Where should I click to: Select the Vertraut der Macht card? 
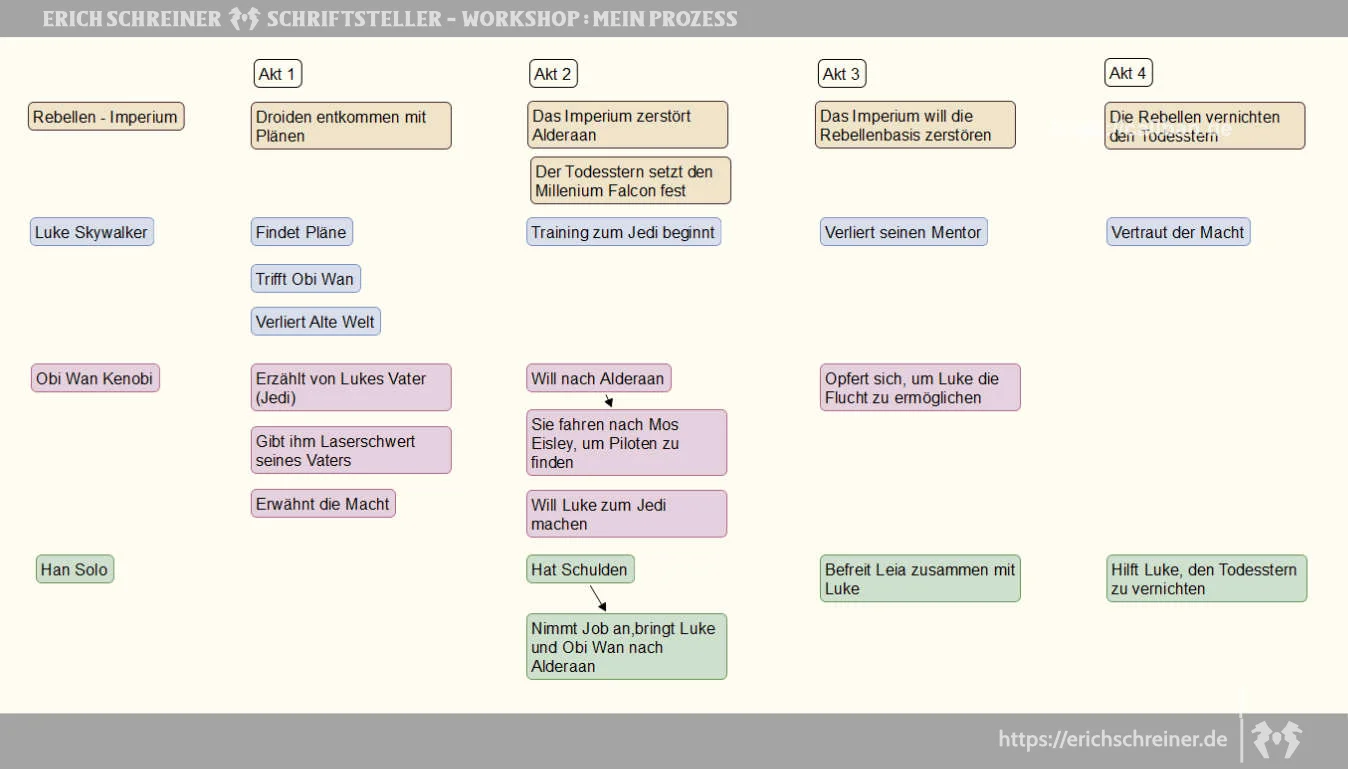(x=1178, y=232)
